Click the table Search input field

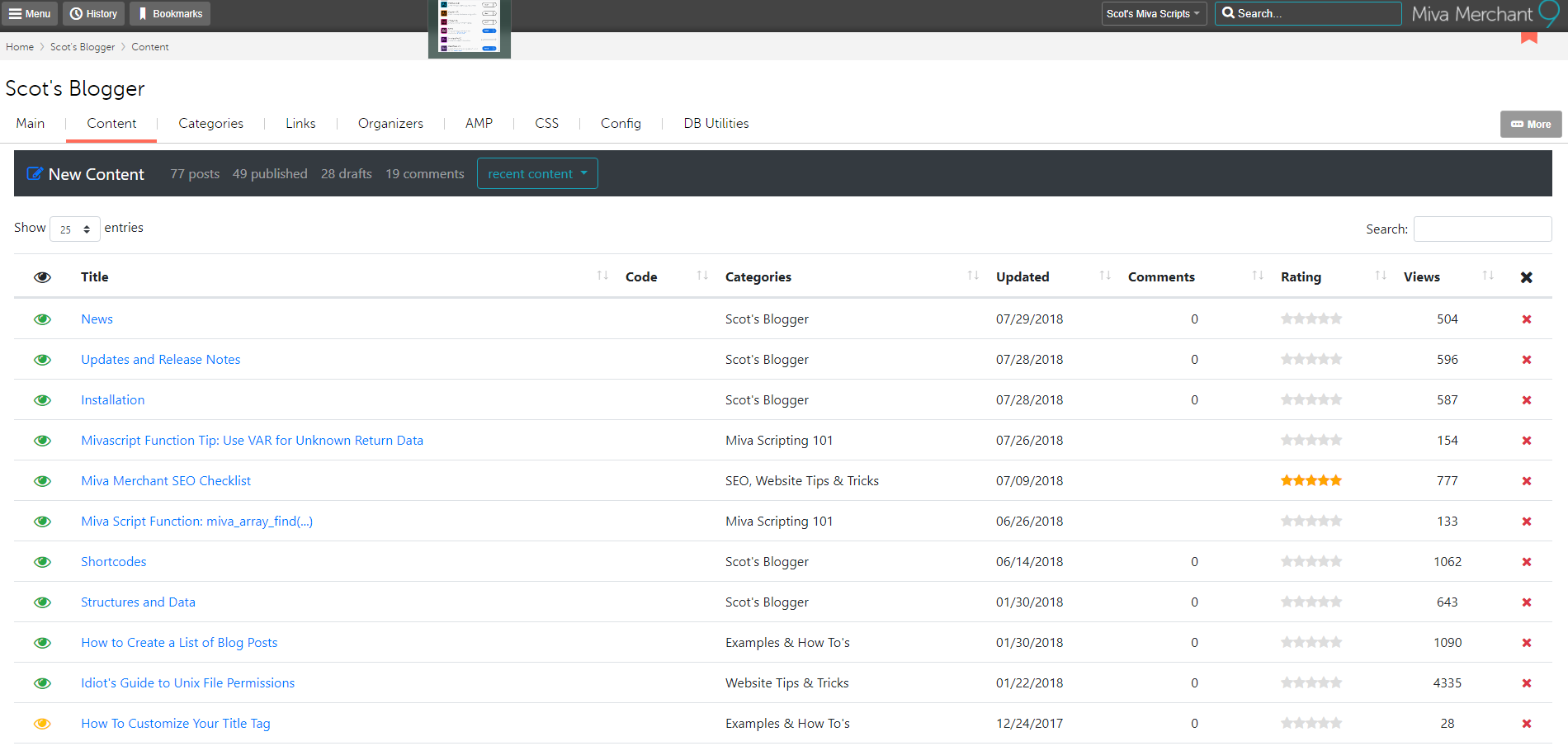pos(1482,229)
